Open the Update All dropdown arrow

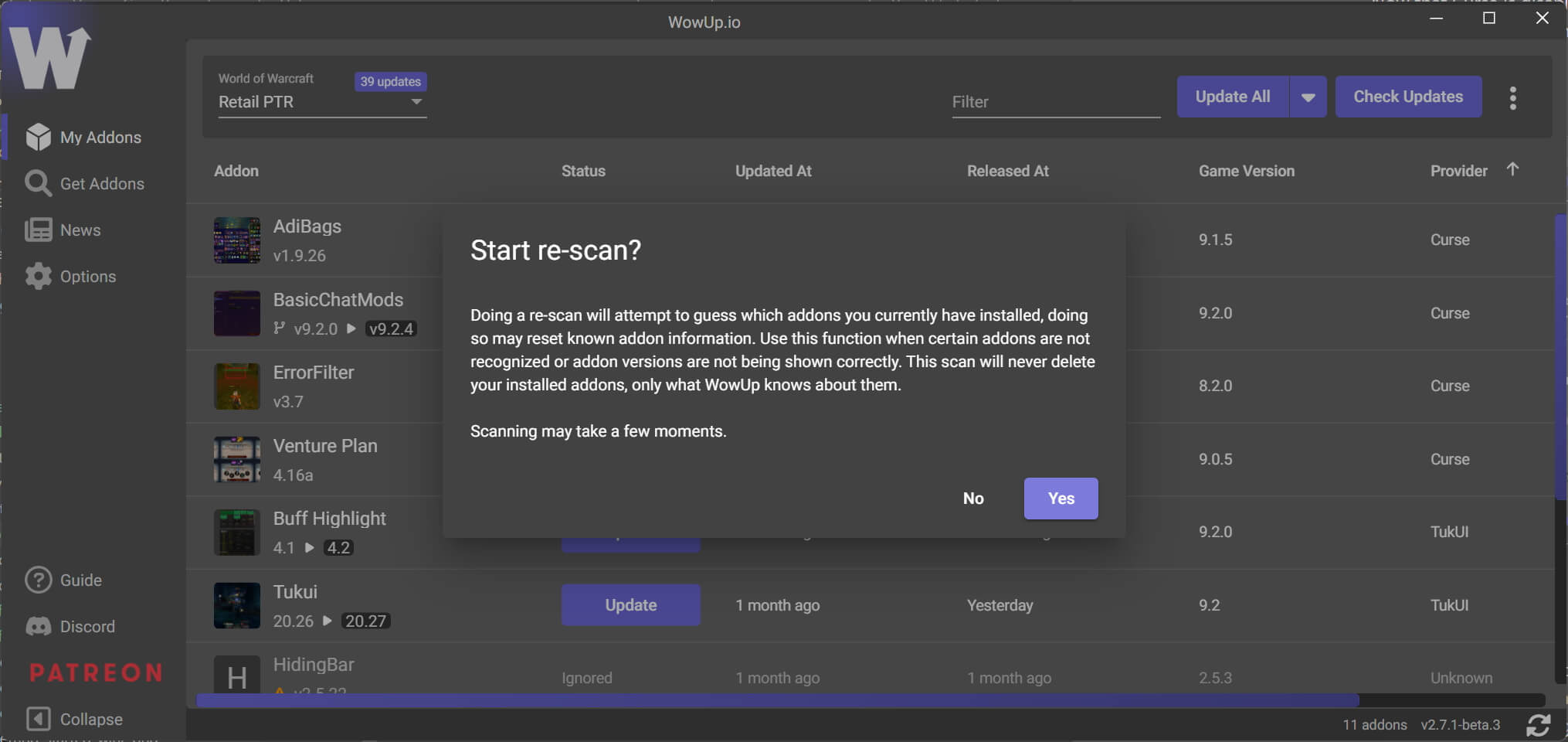[1308, 97]
